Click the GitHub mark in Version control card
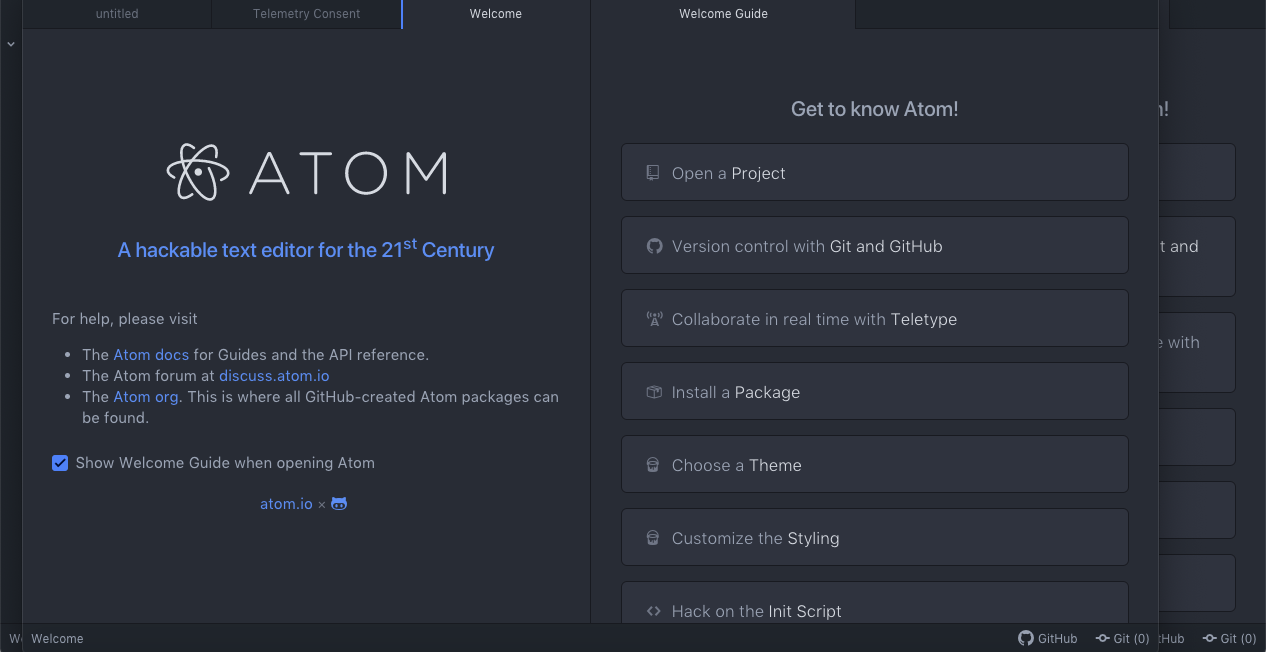Image resolution: width=1266 pixels, height=652 pixels. point(654,246)
